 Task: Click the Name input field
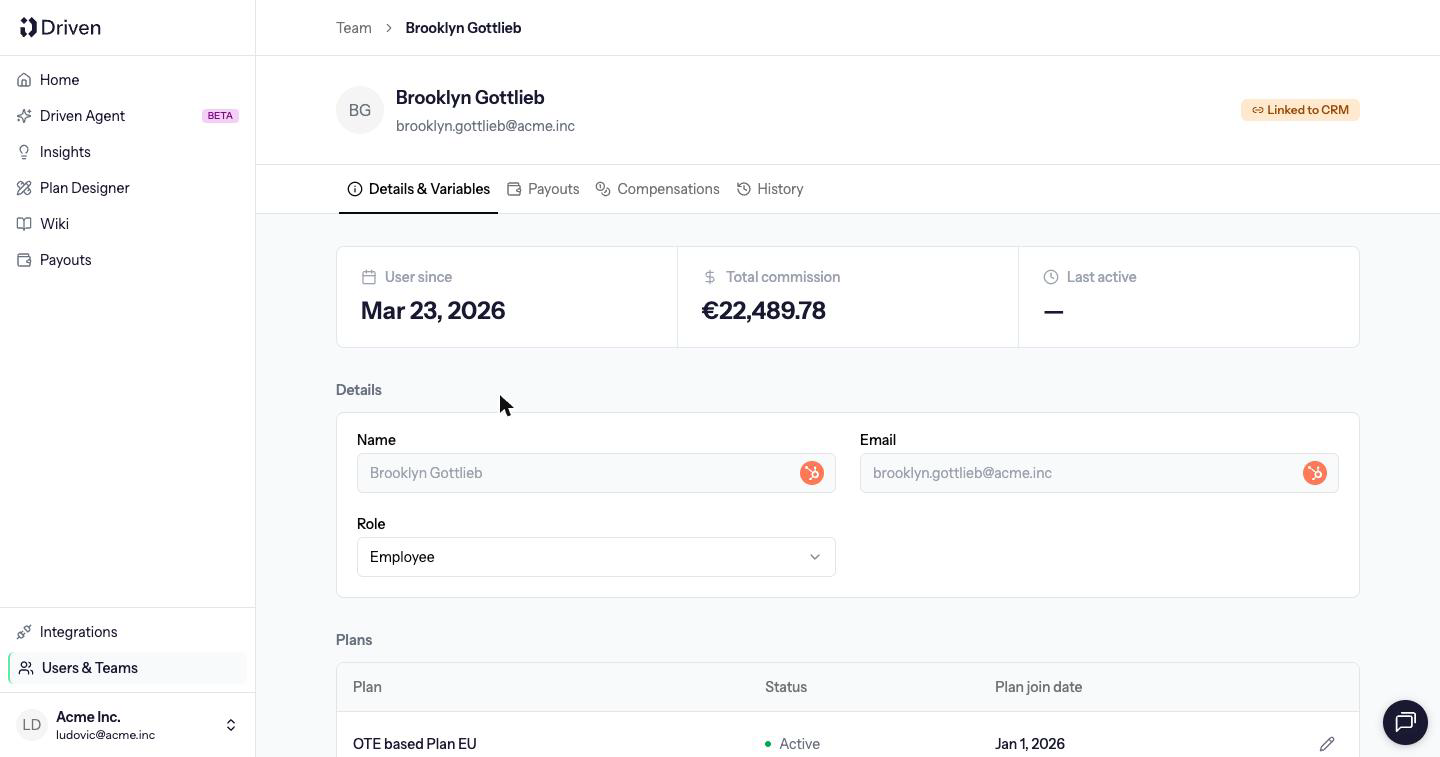(596, 473)
